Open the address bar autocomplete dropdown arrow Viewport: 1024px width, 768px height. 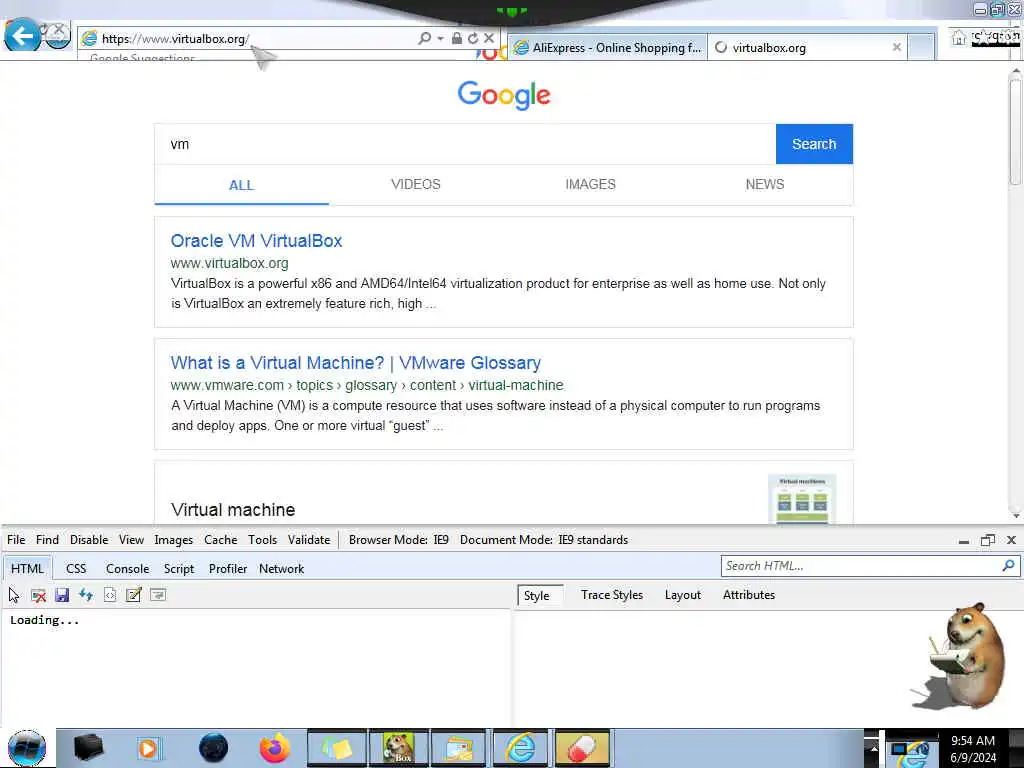point(440,39)
